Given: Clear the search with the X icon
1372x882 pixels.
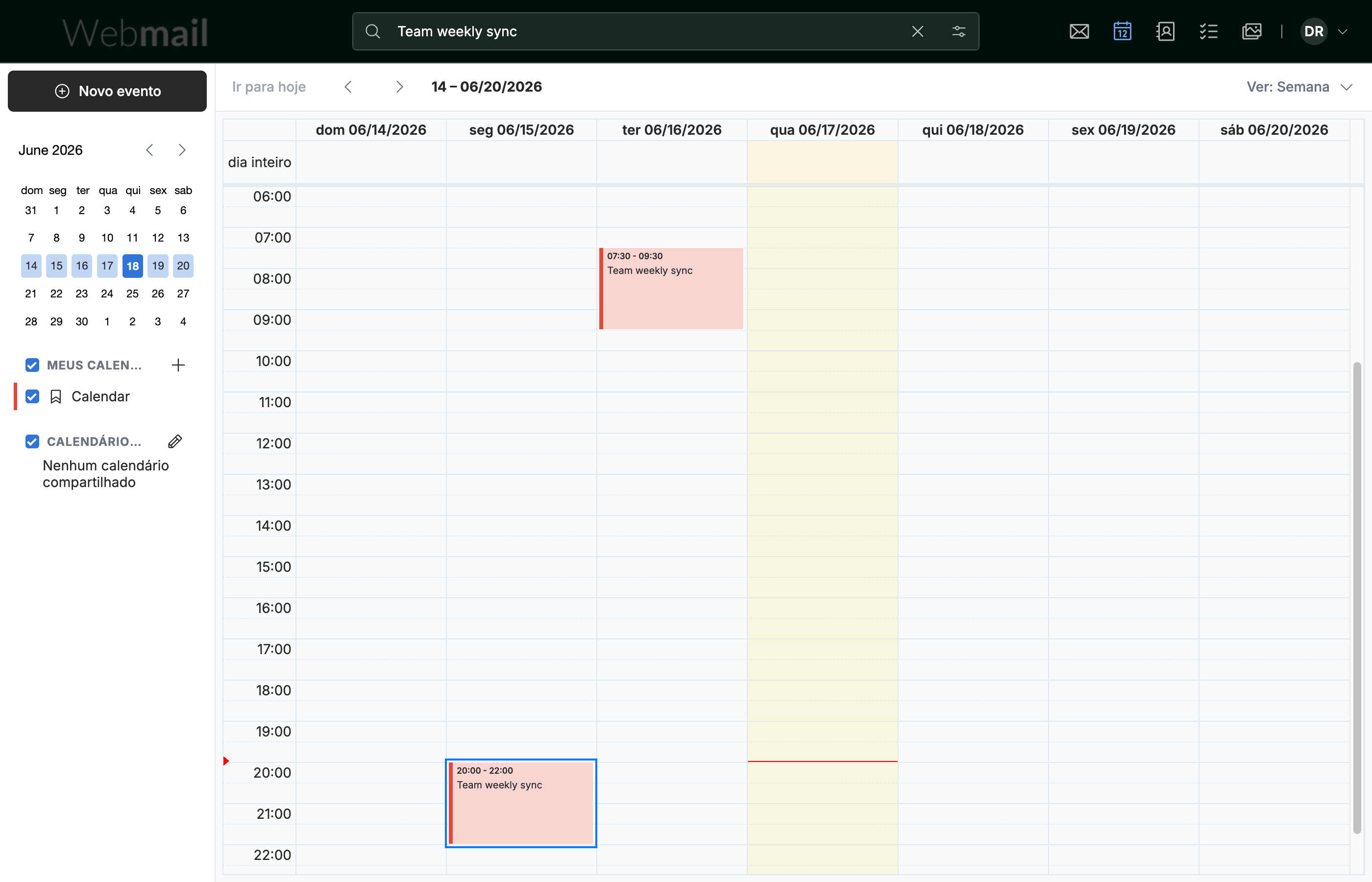Looking at the screenshot, I should pyautogui.click(x=917, y=31).
